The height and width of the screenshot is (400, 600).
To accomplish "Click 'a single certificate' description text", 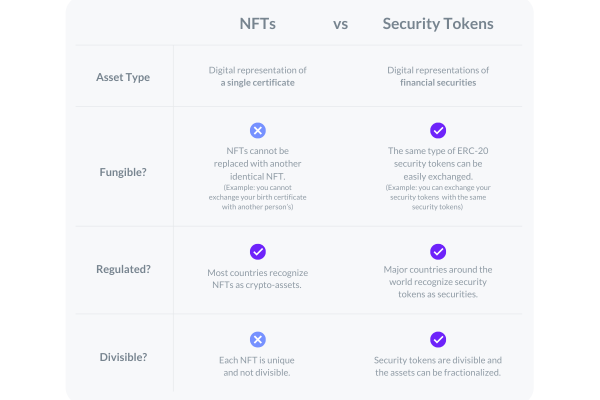I will pos(258,83).
